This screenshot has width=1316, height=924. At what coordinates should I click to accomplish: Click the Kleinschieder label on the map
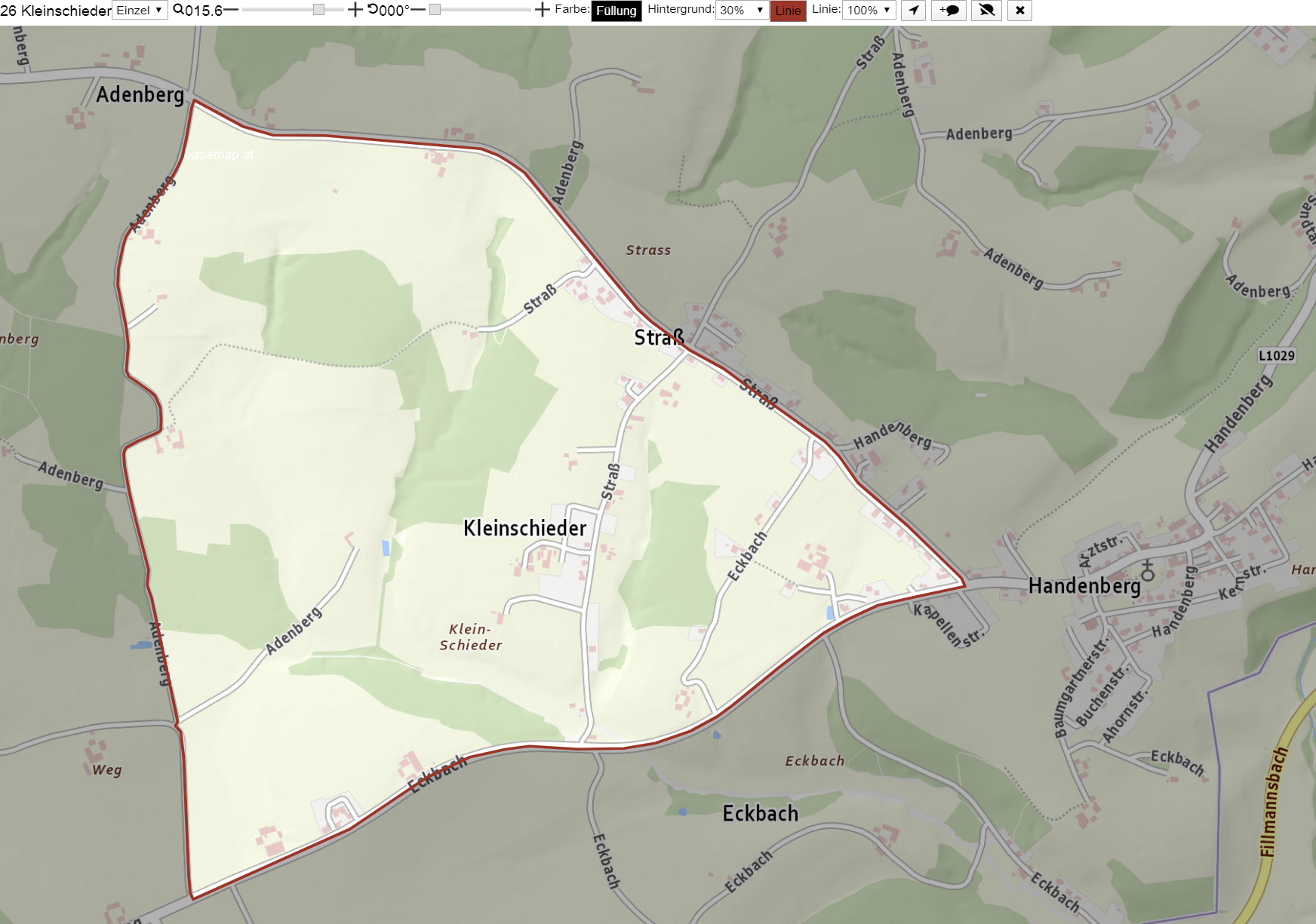(x=524, y=528)
